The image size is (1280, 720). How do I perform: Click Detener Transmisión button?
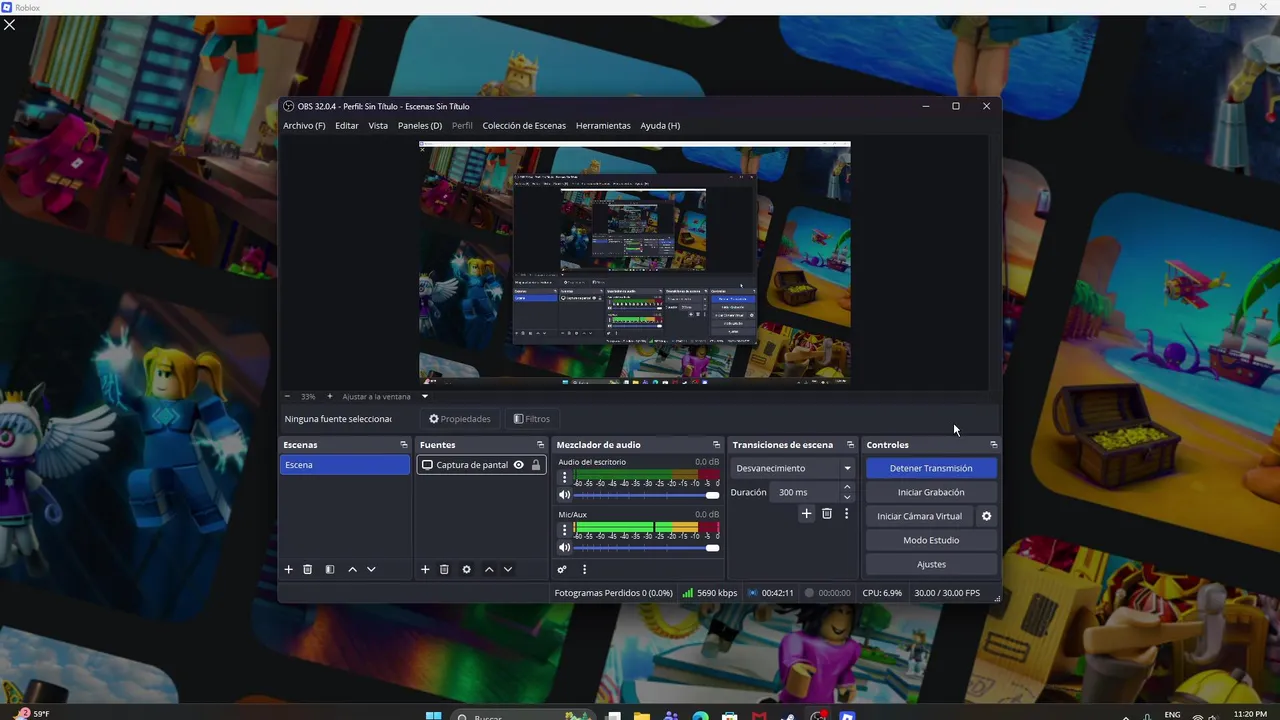click(931, 468)
